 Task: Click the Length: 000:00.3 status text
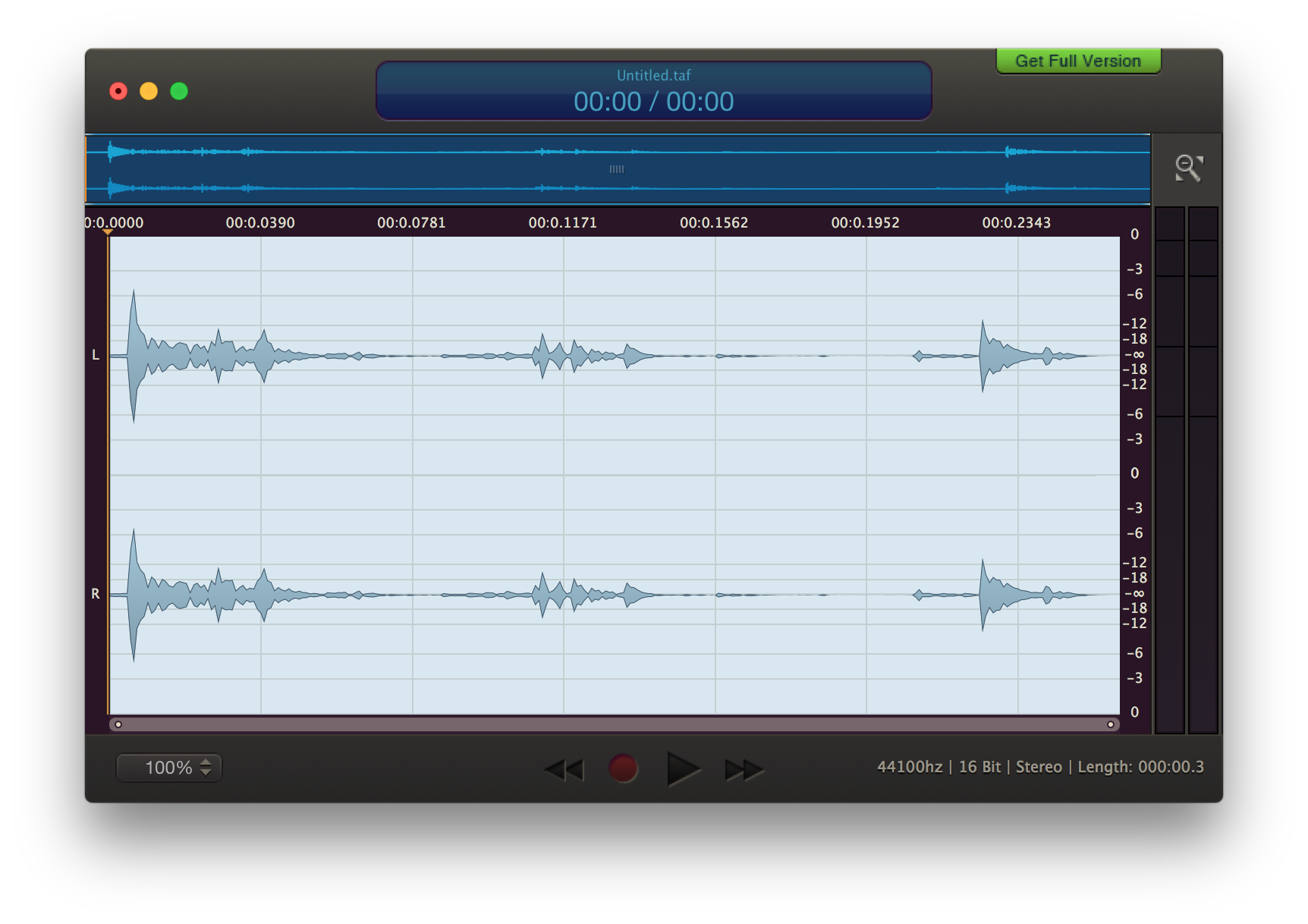[x=1141, y=767]
